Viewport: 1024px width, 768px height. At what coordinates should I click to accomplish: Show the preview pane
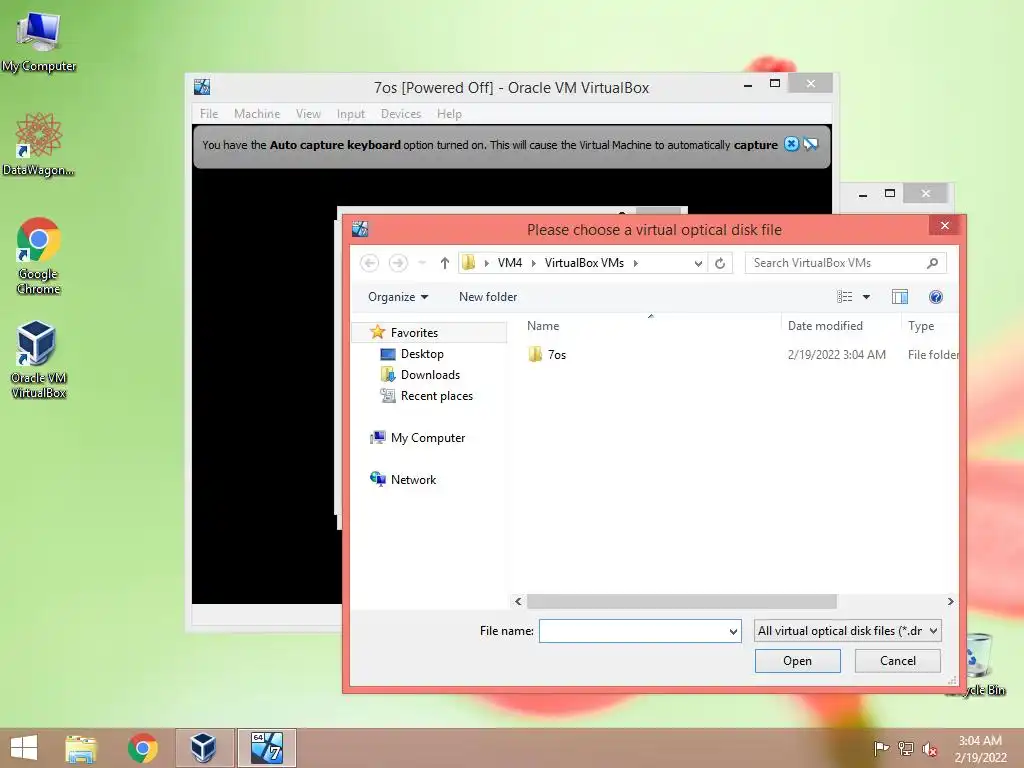pos(899,297)
